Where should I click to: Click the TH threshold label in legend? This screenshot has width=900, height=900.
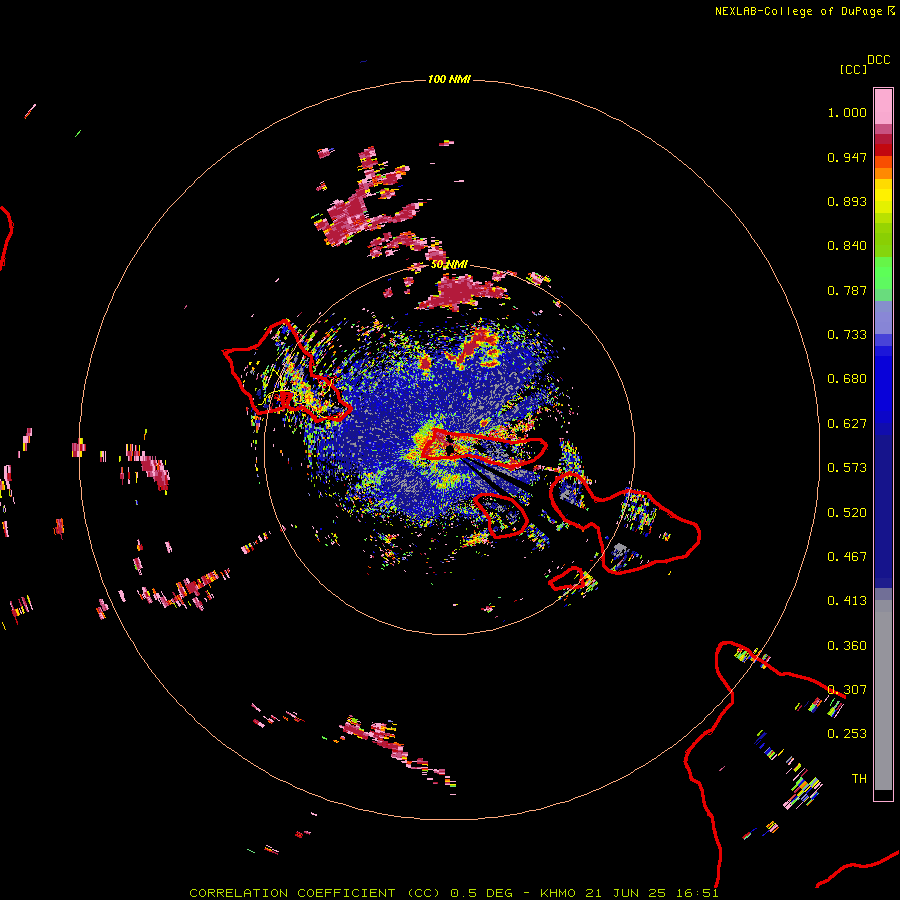[859, 779]
